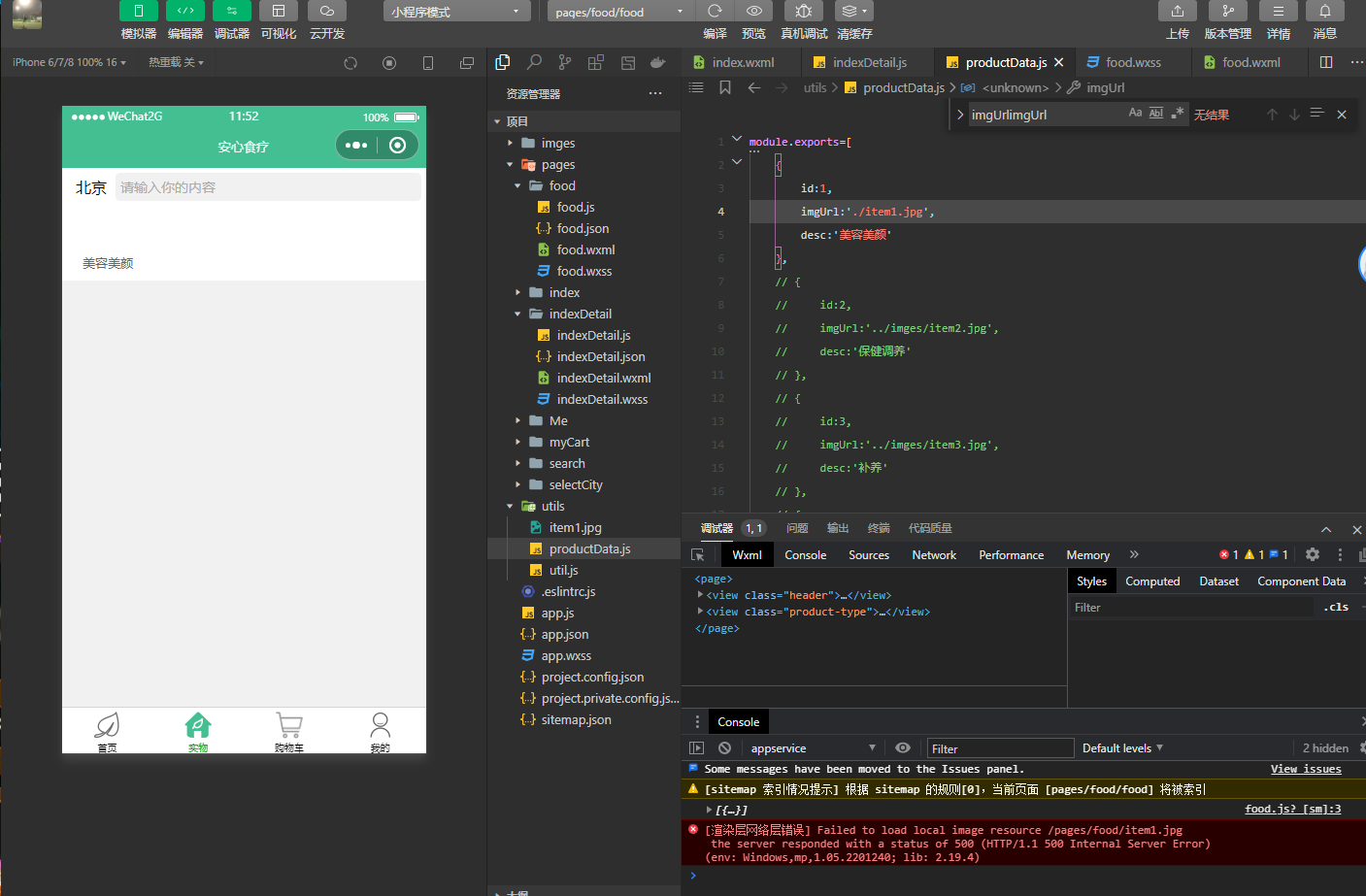Open the explorer files icon in the sidebar
The height and width of the screenshot is (896, 1366).
coord(503,62)
